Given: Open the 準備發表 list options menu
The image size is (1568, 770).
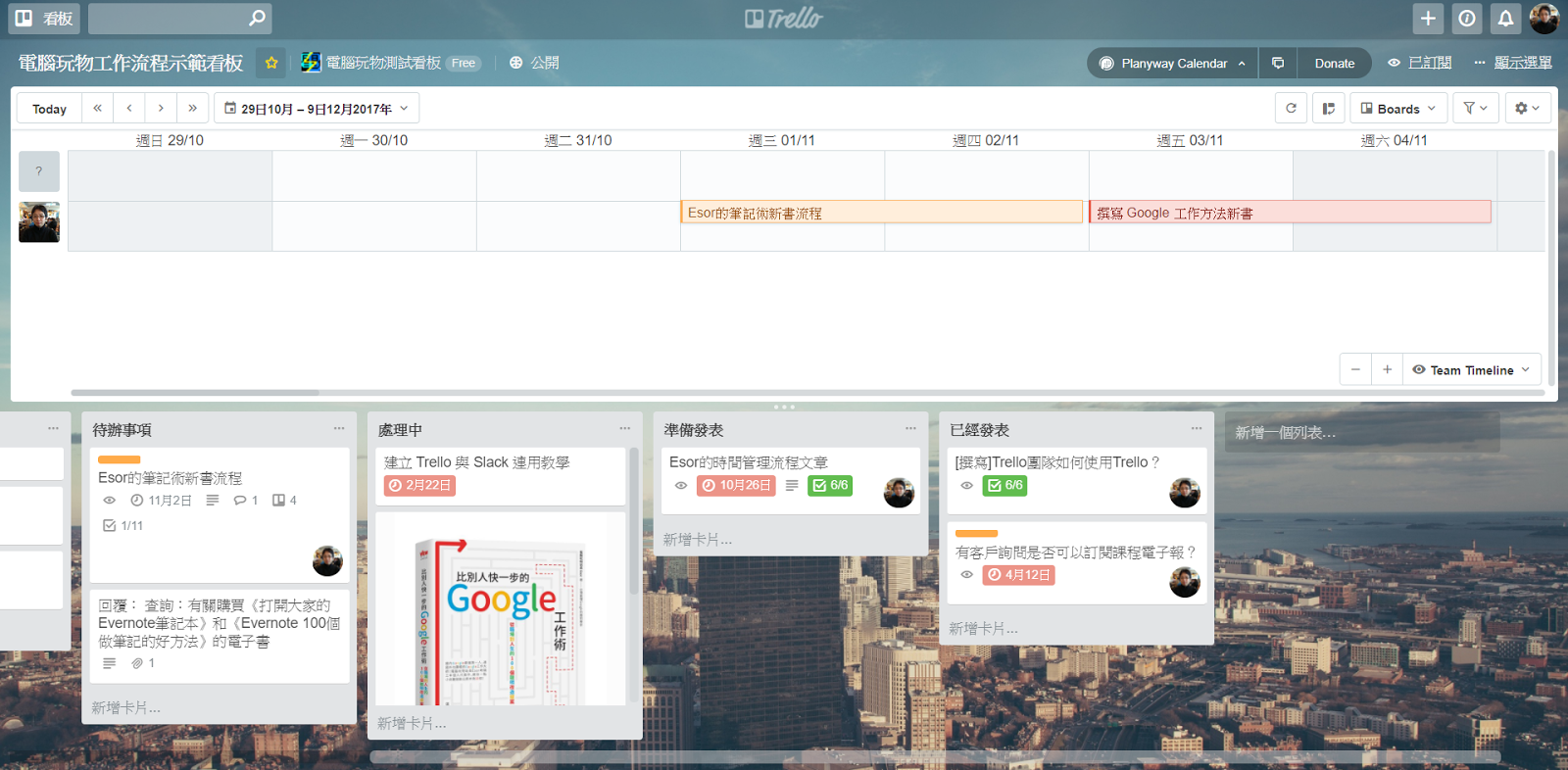Looking at the screenshot, I should tap(910, 428).
